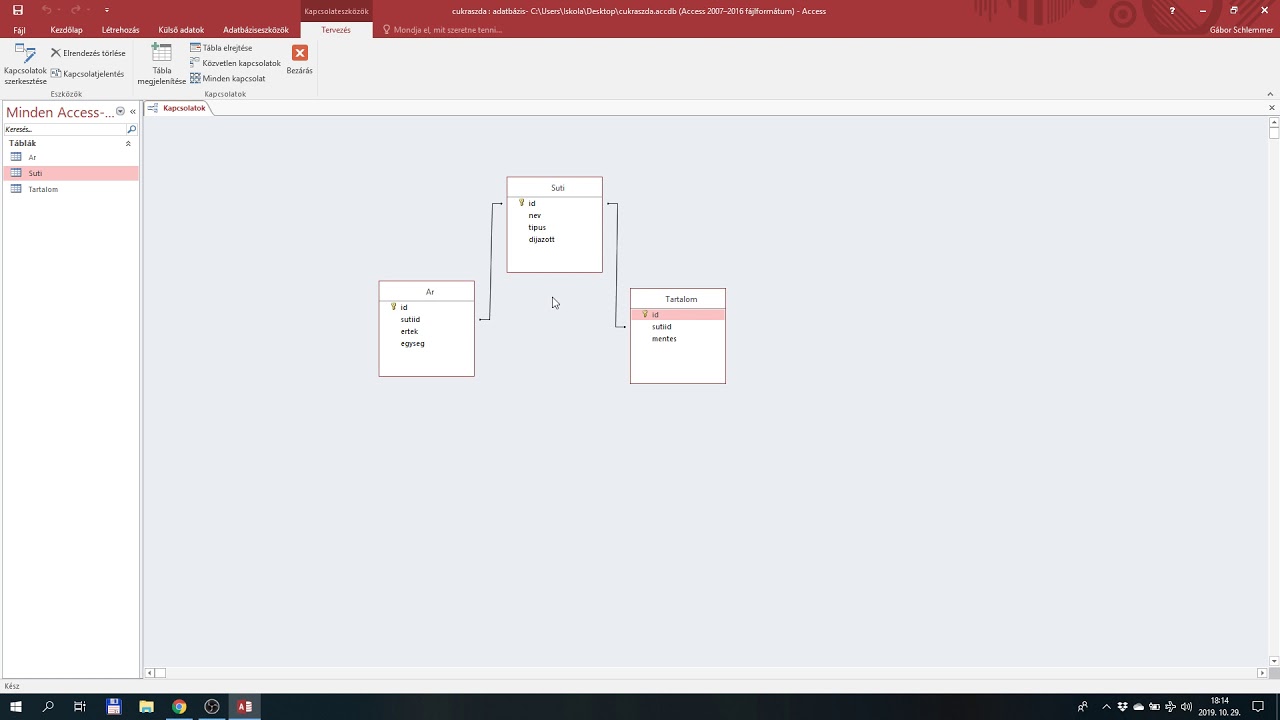Select the highlighted id field in Tartalom

point(678,314)
